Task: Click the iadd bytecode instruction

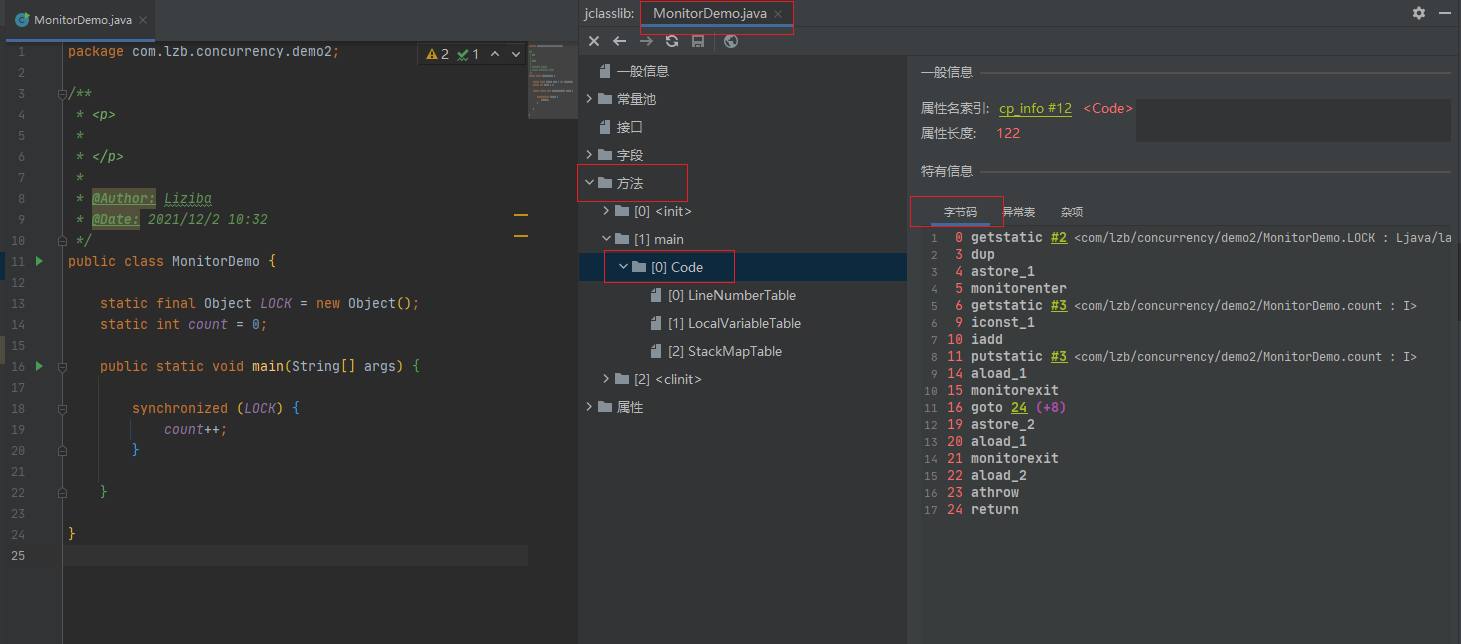Action: point(987,340)
